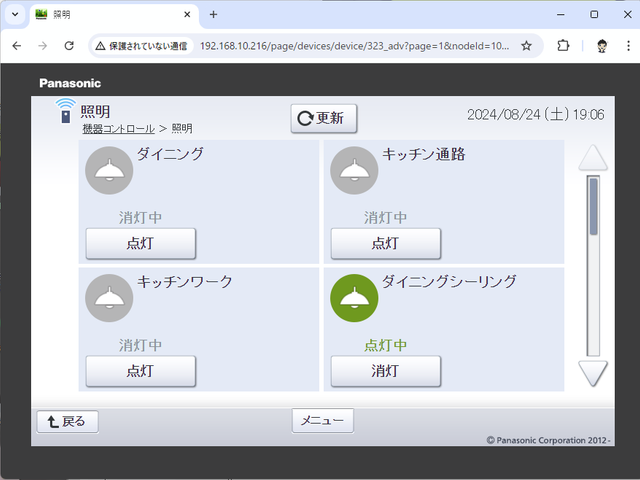The height and width of the screenshot is (480, 640).
Task: Reload the page with browser refresh icon
Action: tap(69, 46)
